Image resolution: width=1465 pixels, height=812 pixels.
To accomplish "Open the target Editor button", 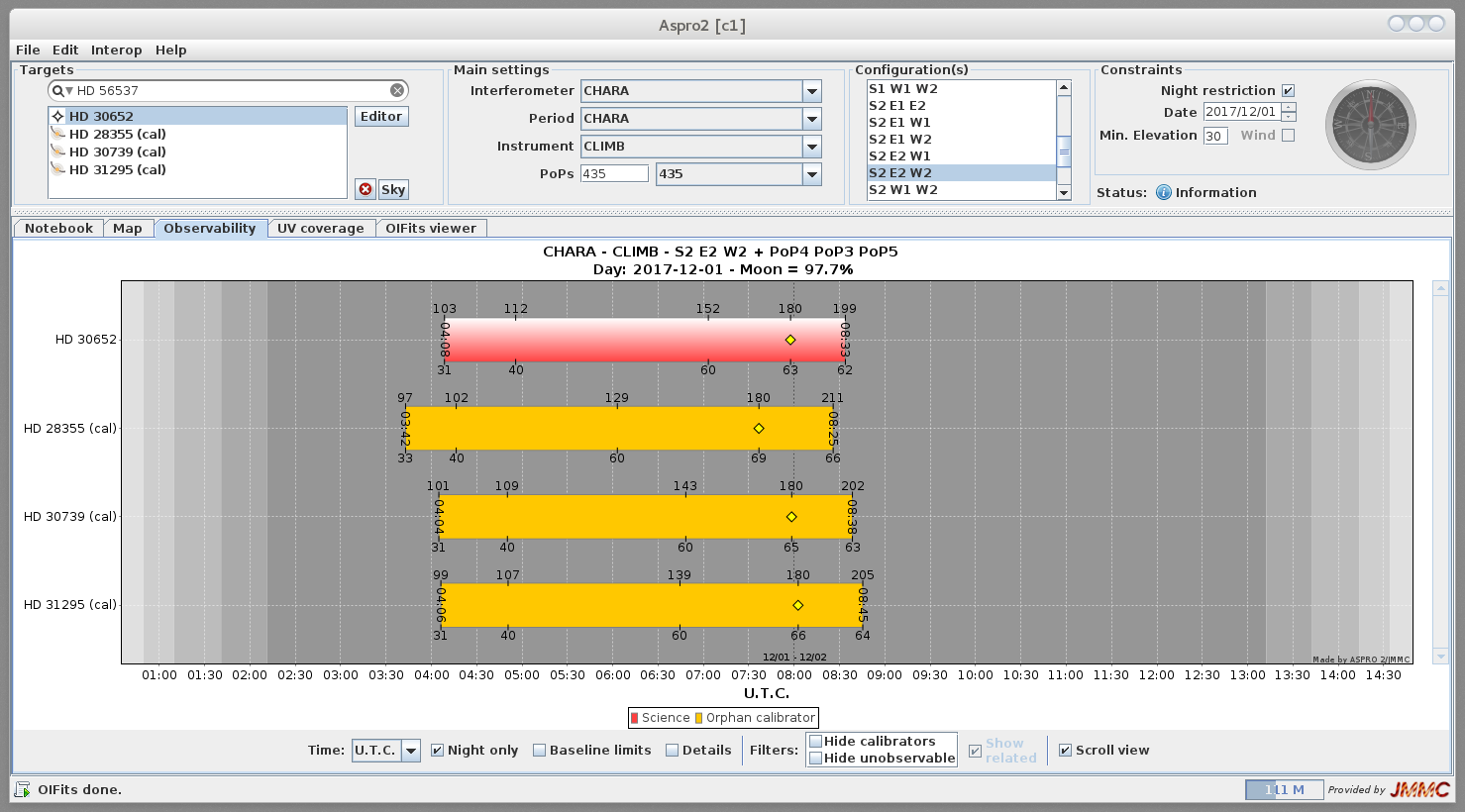I will point(381,116).
